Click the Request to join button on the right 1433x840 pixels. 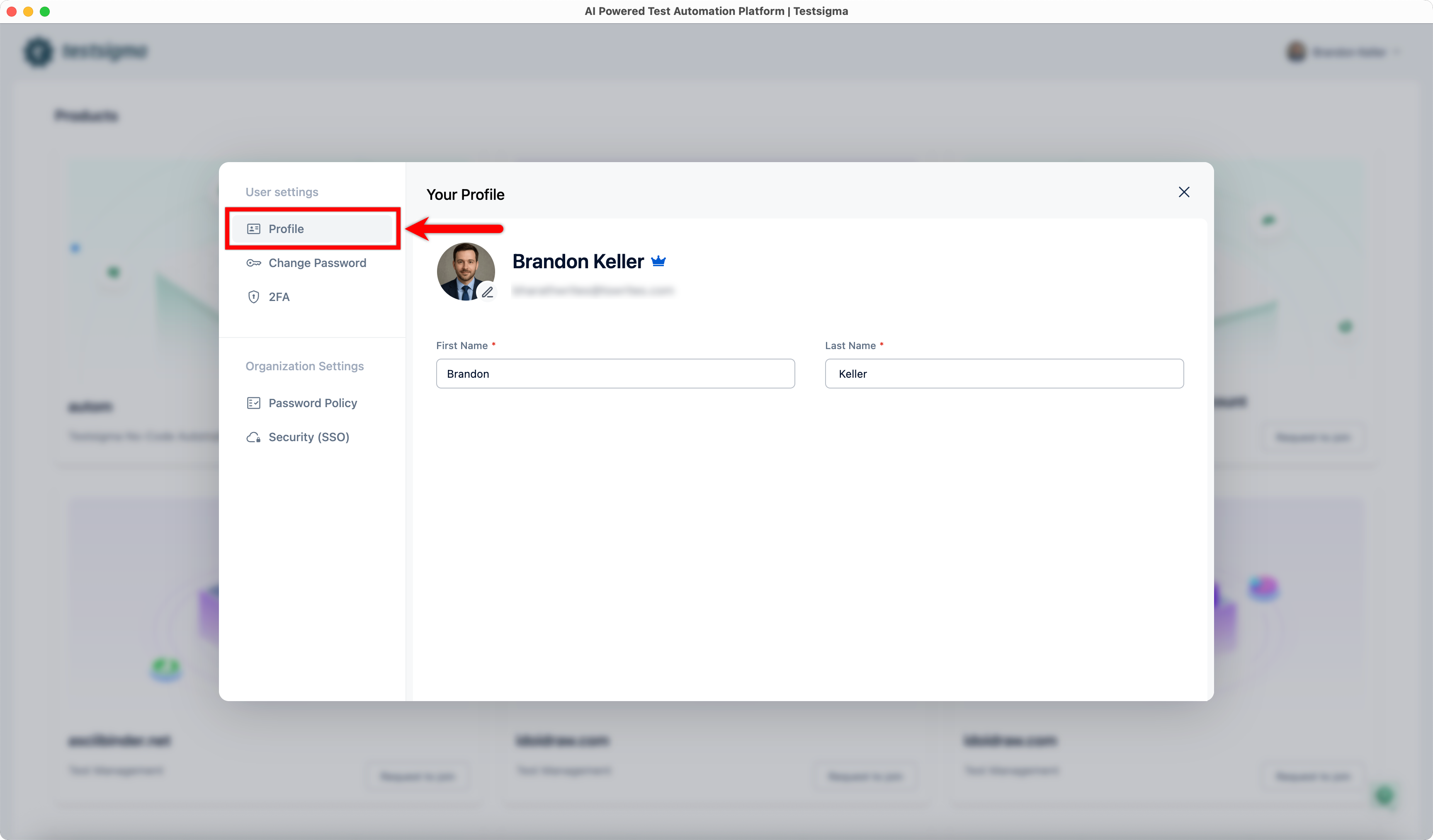(1313, 437)
